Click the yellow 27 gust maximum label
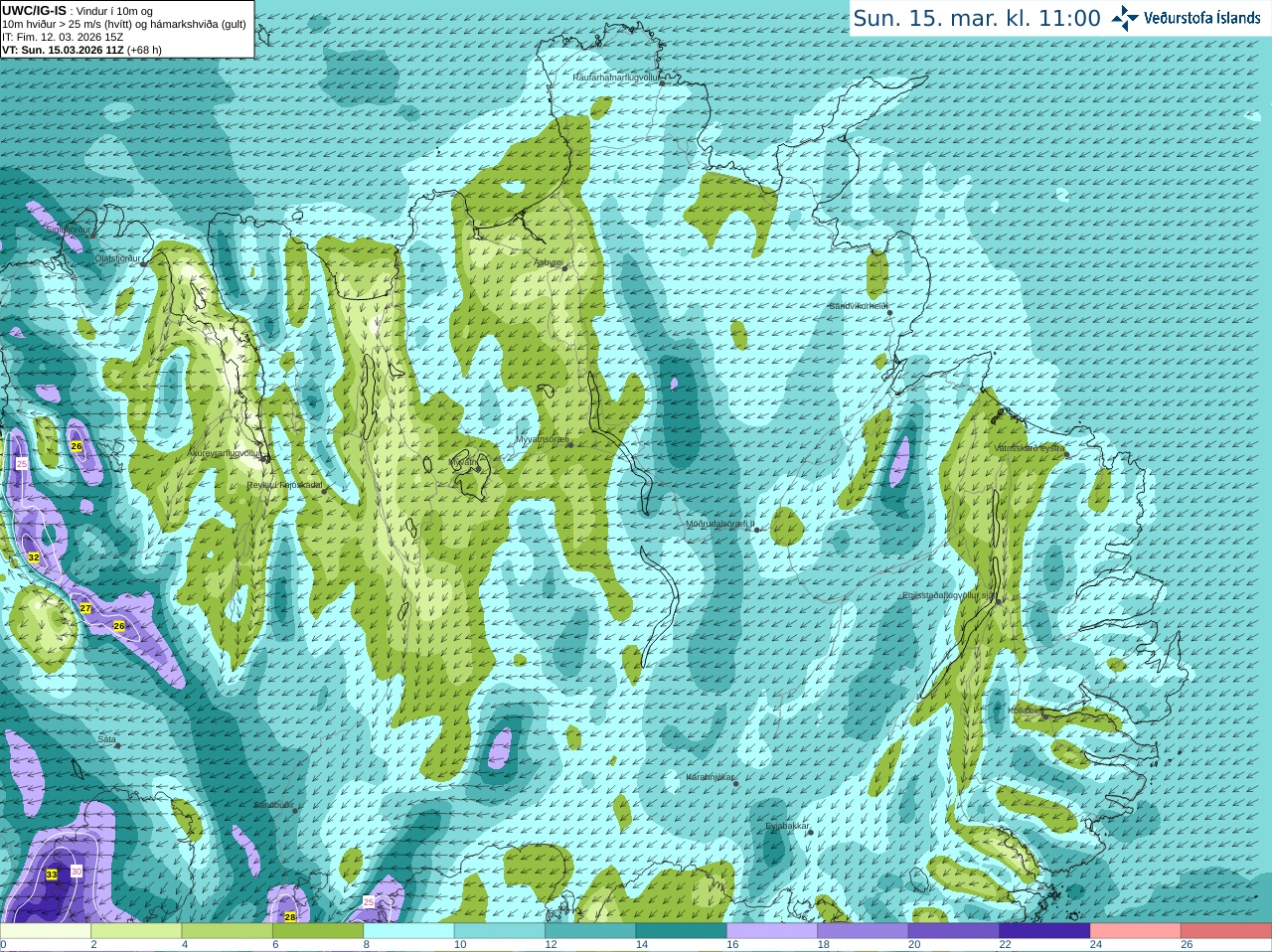 coord(85,608)
